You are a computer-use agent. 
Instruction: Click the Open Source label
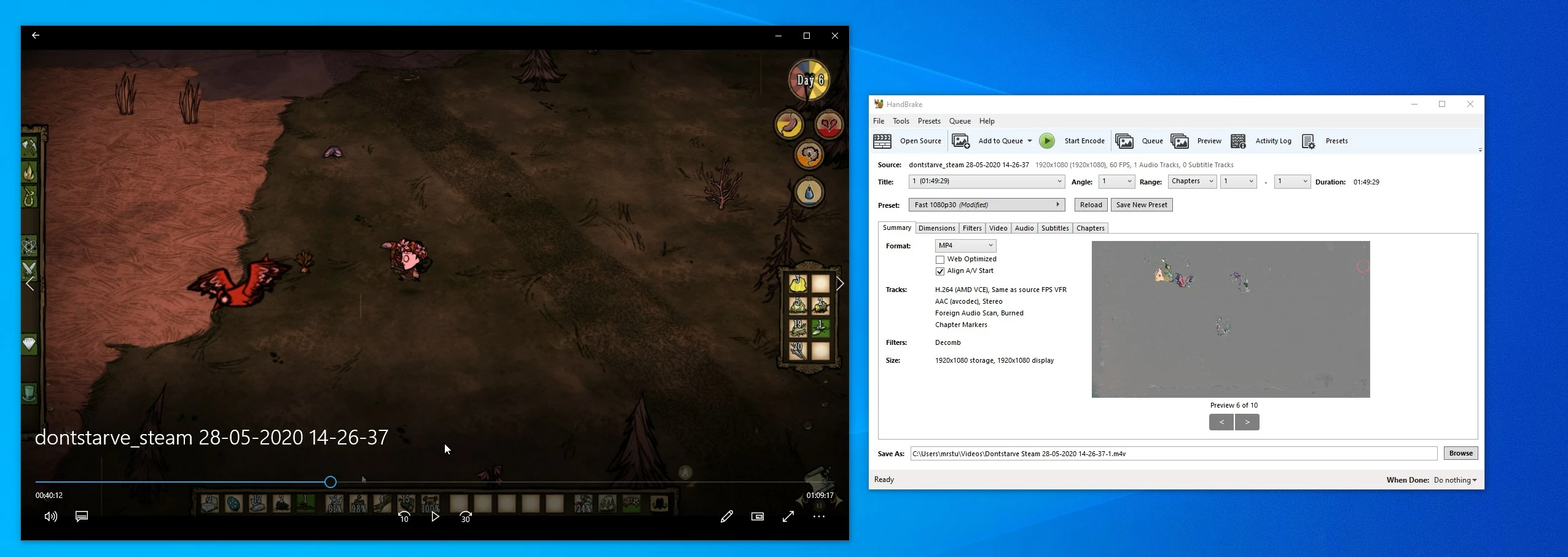coord(920,141)
